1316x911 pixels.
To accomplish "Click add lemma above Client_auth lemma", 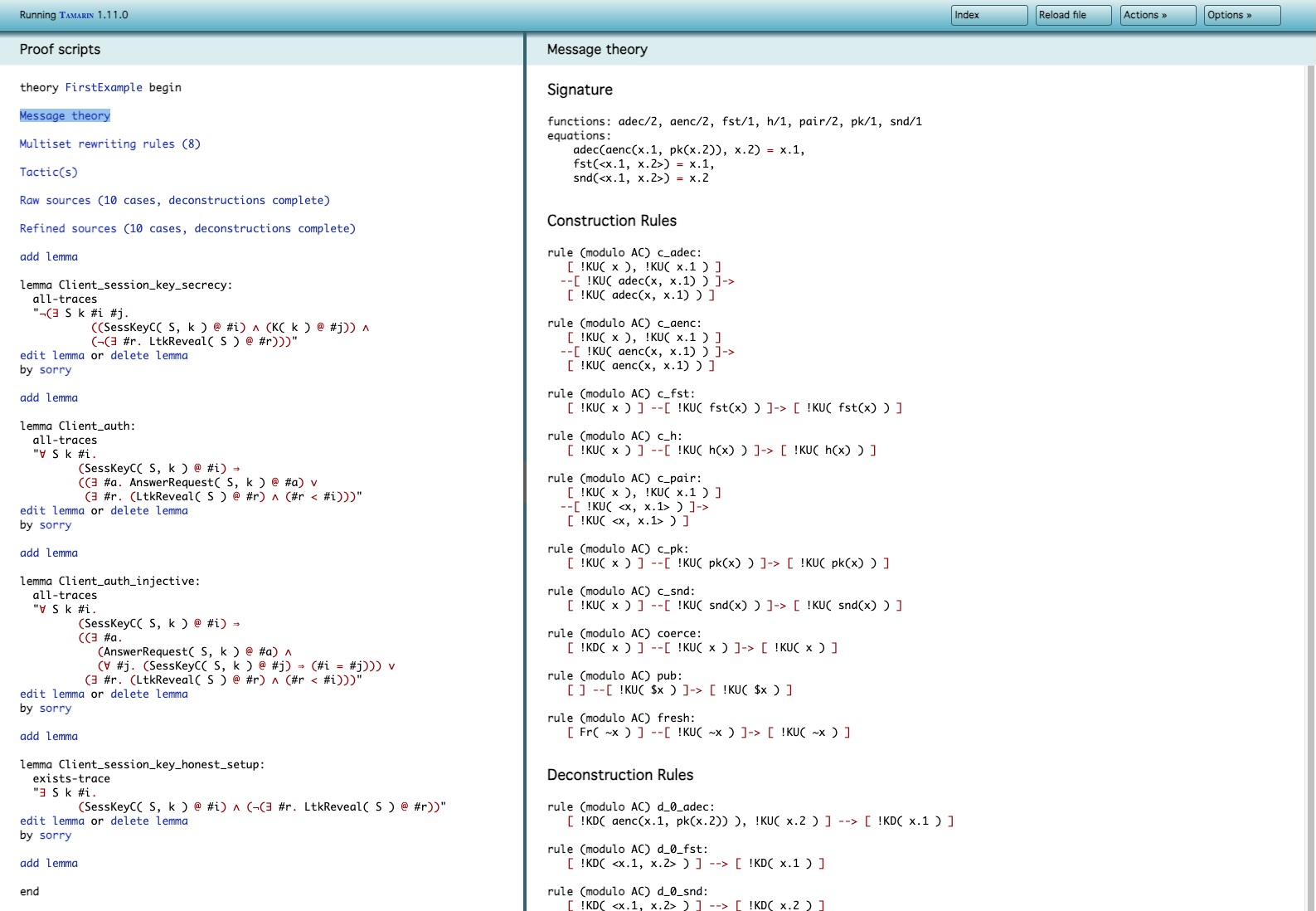I will (x=49, y=397).
